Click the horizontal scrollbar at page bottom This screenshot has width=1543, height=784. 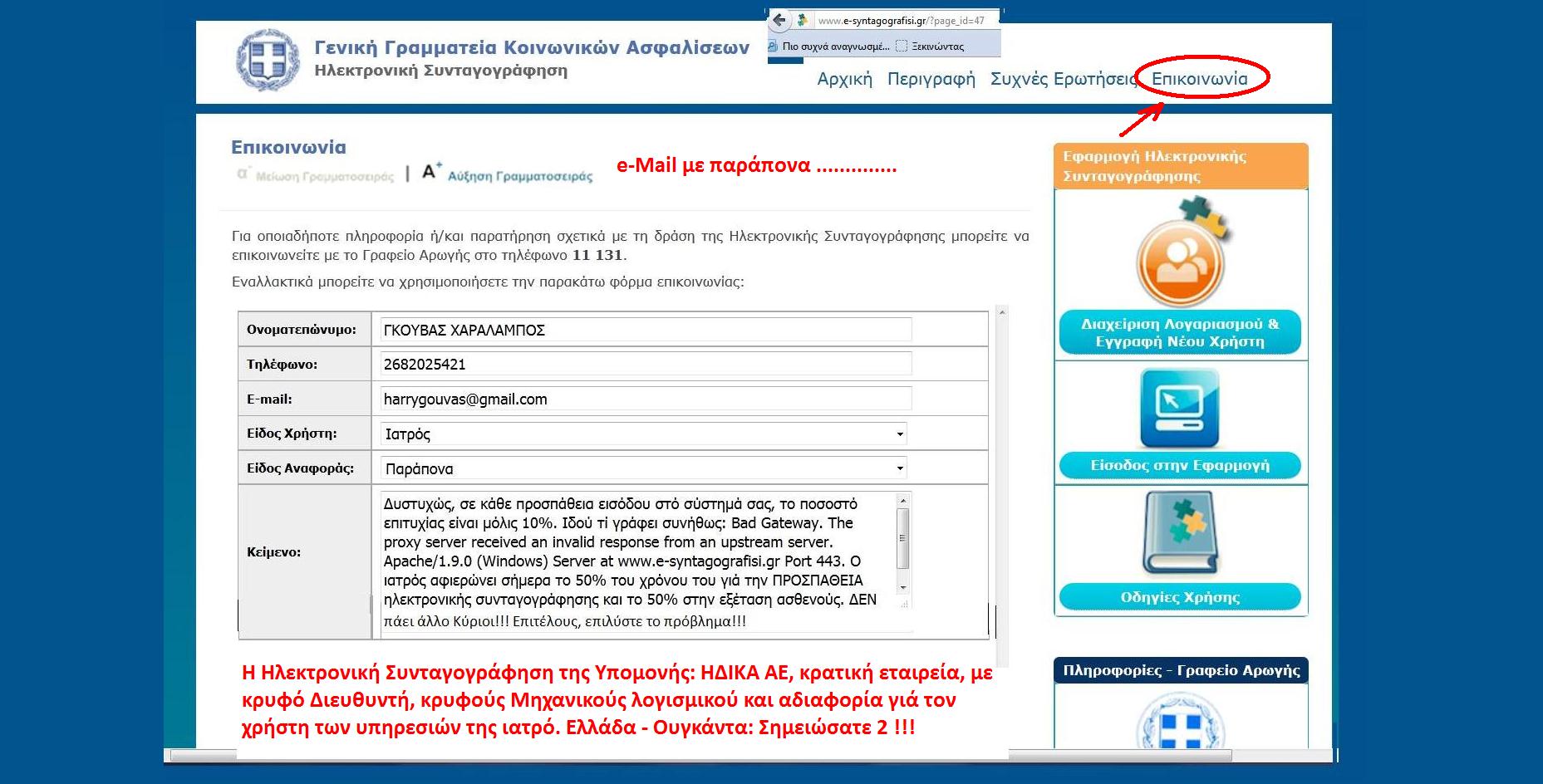click(700, 756)
